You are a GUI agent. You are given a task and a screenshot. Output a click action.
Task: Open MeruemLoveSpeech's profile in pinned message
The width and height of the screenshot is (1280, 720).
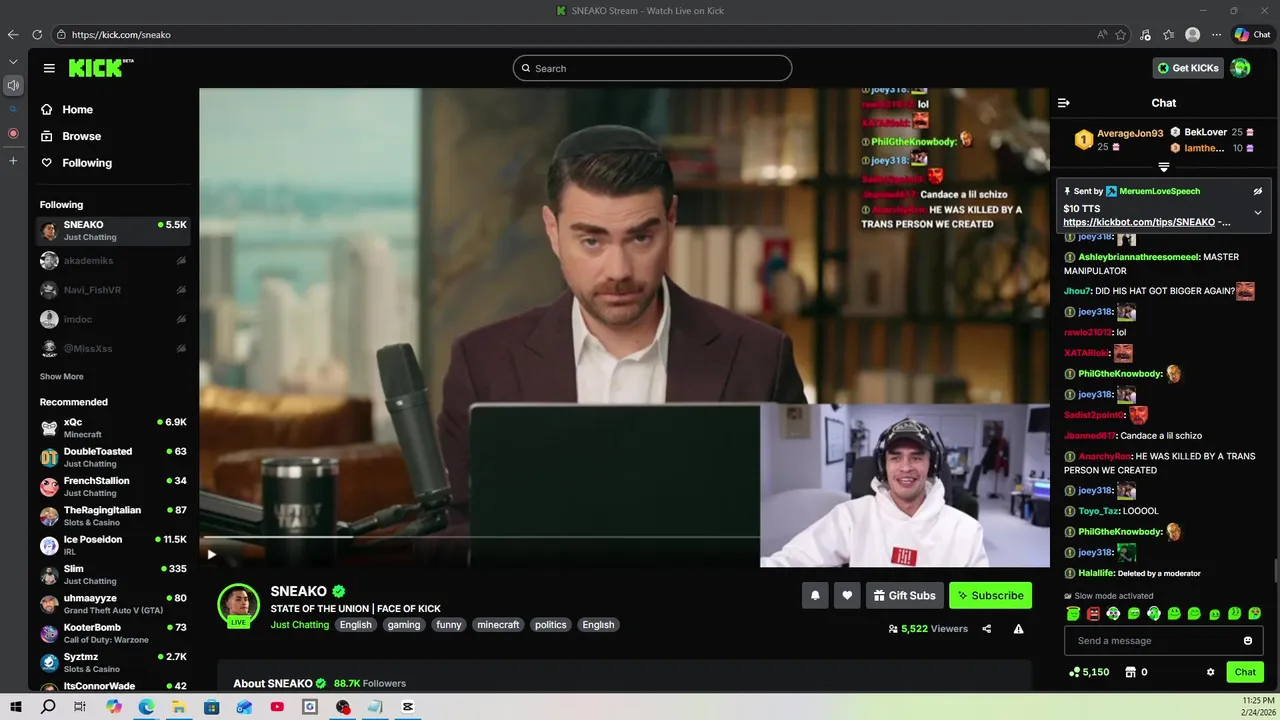coord(1160,191)
